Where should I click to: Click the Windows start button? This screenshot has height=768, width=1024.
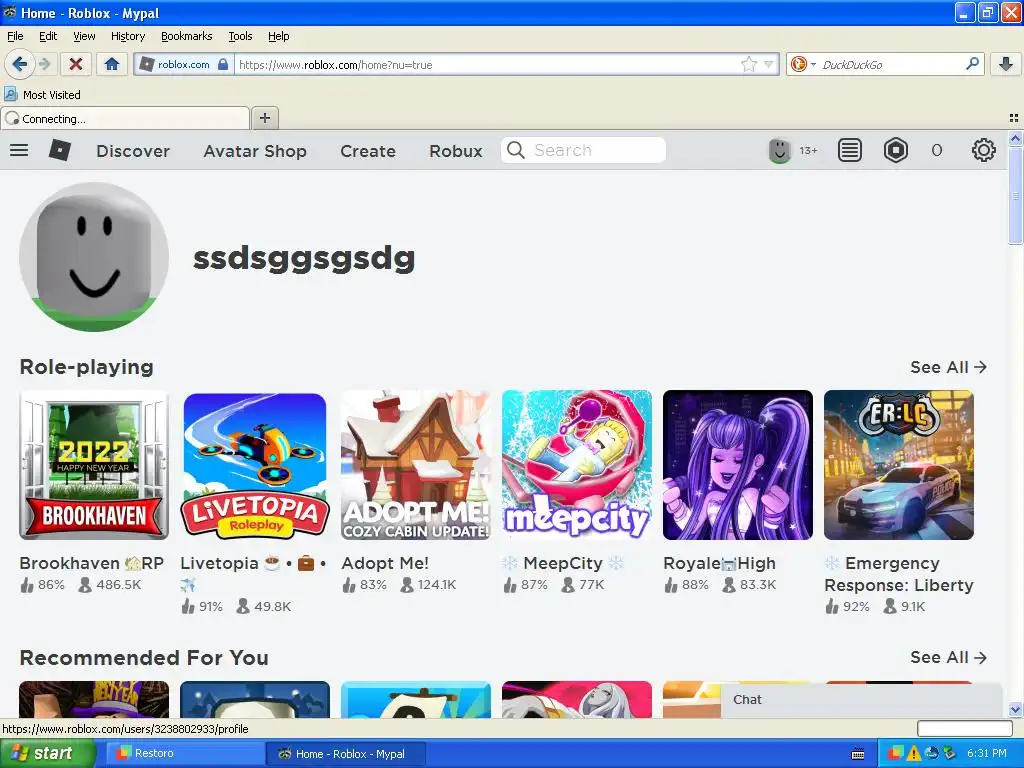coord(48,754)
